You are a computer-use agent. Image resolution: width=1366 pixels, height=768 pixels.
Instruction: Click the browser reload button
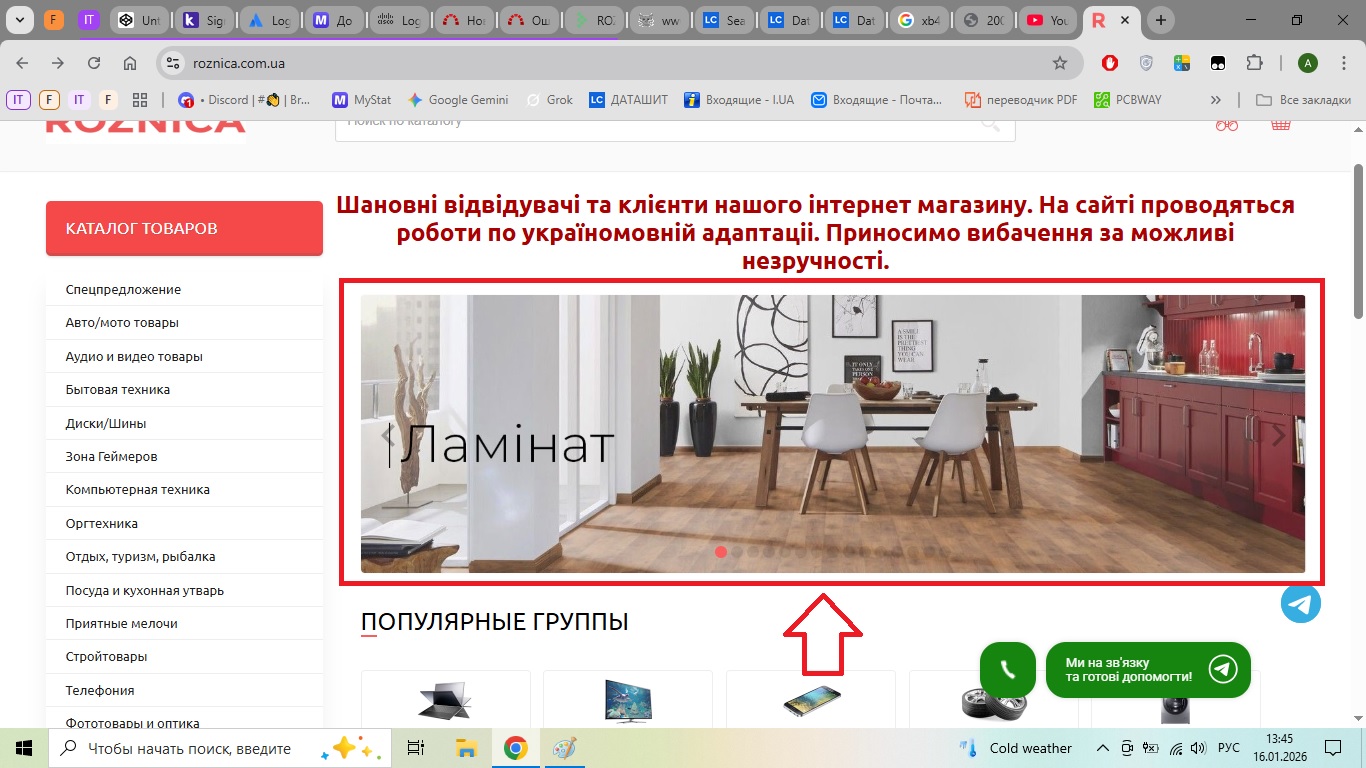pyautogui.click(x=94, y=63)
